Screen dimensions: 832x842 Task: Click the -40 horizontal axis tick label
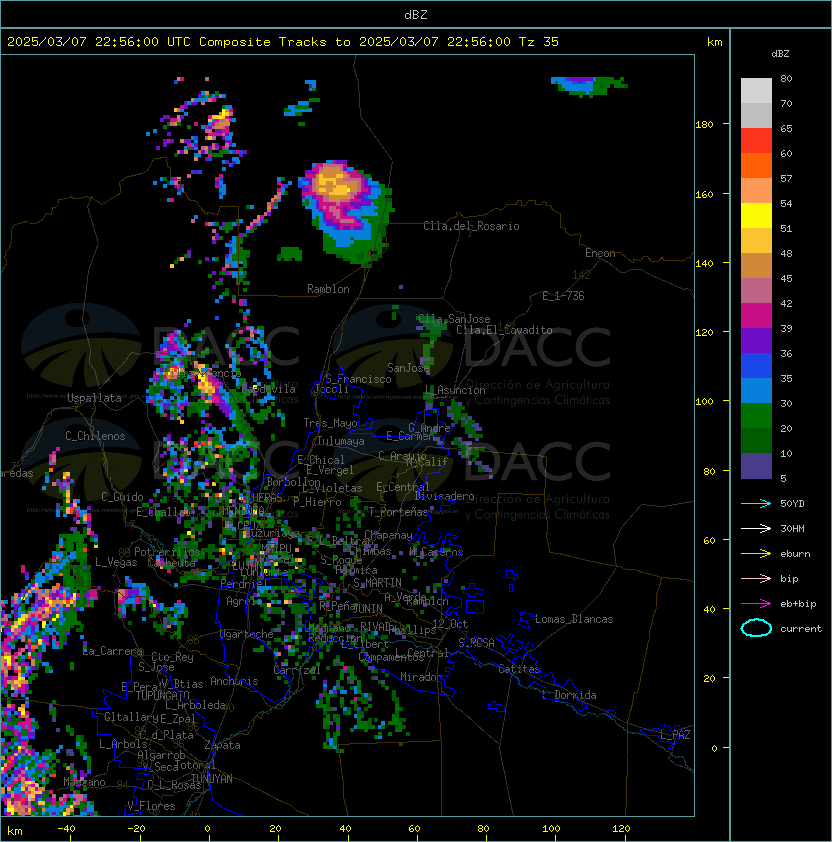click(x=66, y=829)
